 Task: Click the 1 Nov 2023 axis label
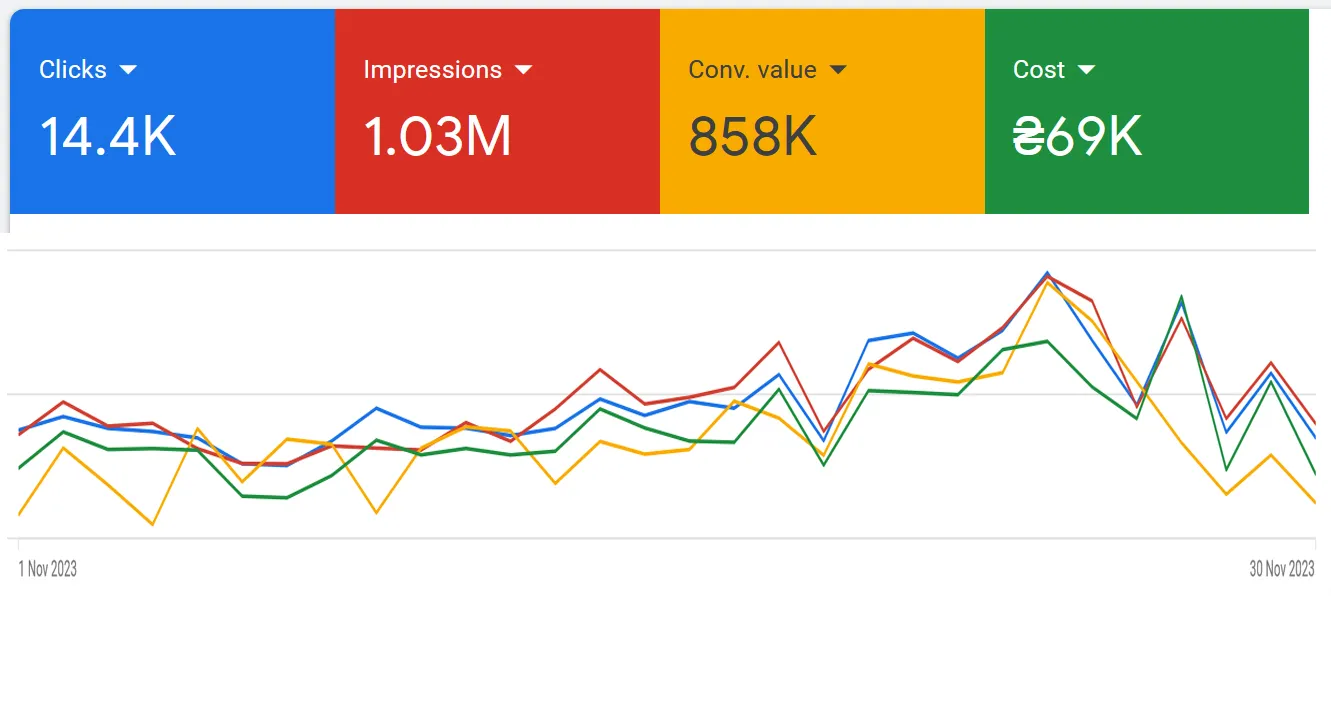[48, 569]
